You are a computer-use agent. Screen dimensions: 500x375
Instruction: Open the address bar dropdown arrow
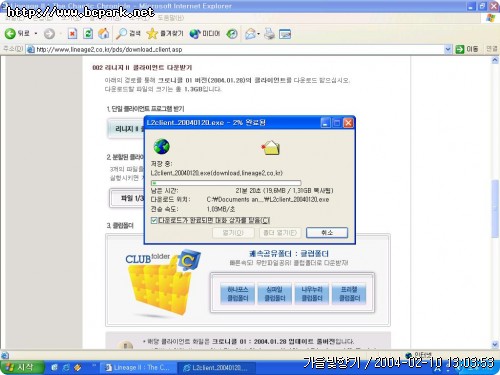tap(448, 49)
